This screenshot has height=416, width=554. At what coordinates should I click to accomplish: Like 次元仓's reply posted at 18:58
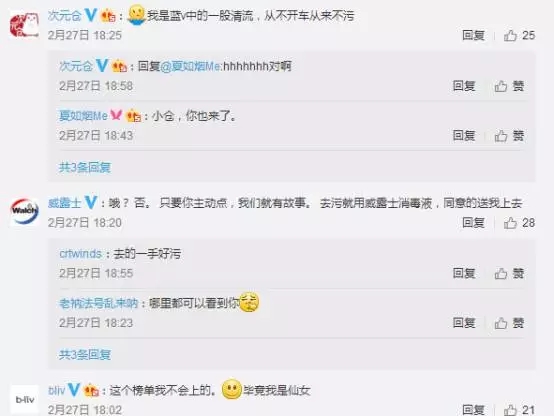[x=509, y=86]
